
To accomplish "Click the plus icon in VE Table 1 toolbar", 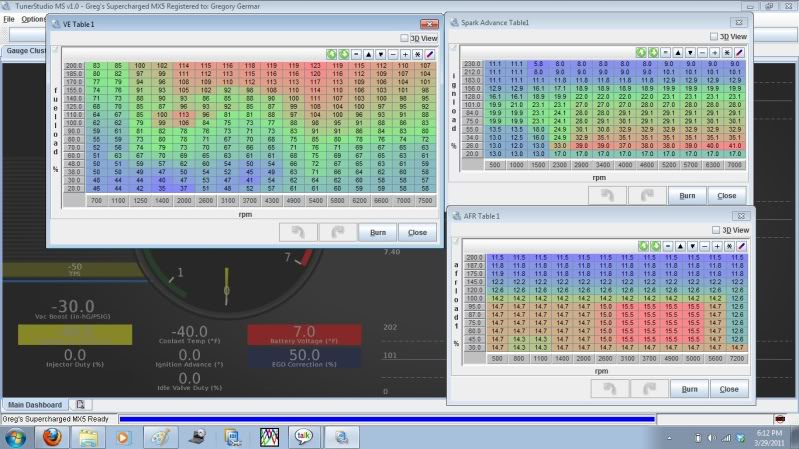I will coord(405,55).
